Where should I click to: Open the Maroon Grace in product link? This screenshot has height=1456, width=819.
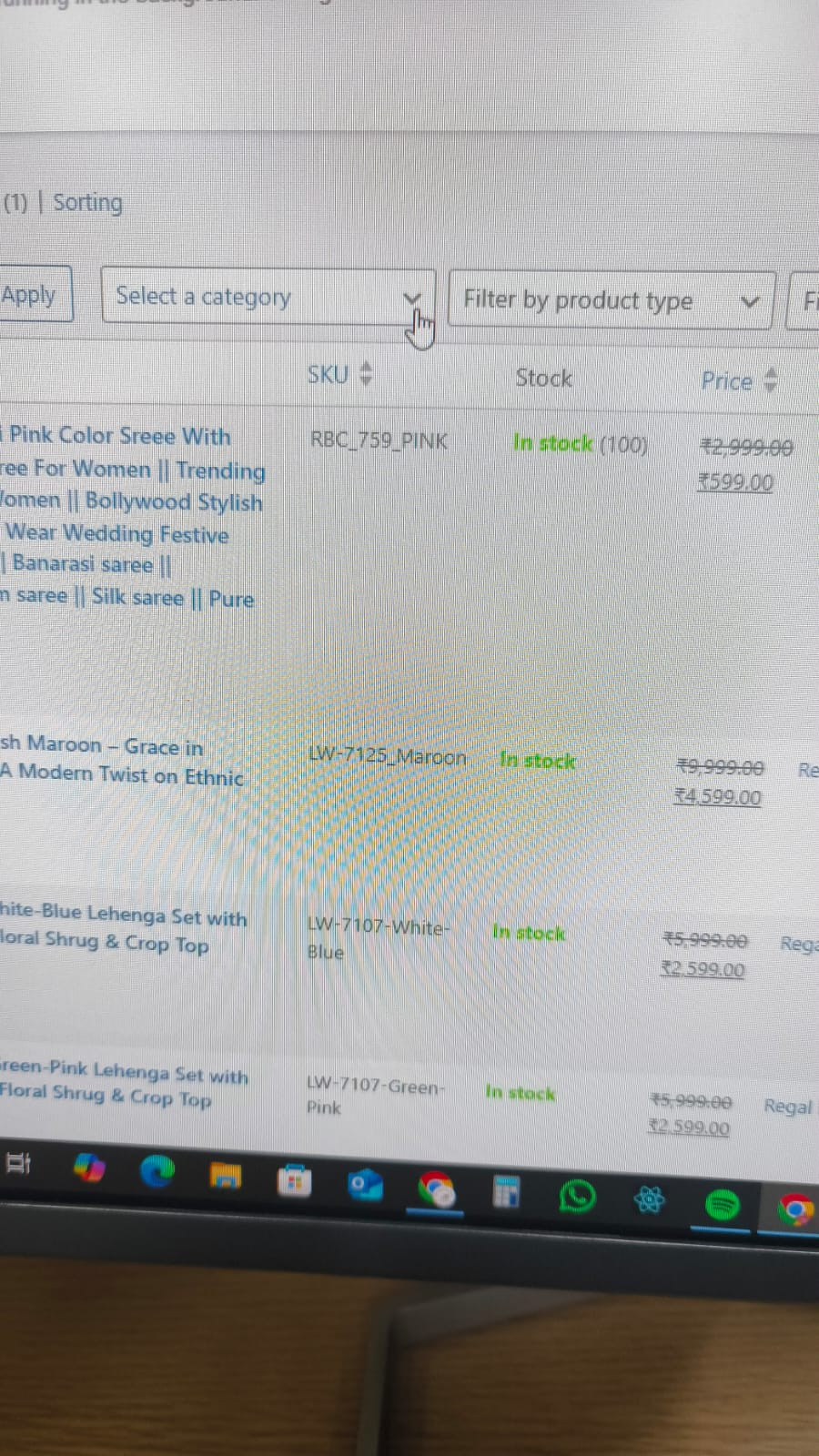point(122,760)
